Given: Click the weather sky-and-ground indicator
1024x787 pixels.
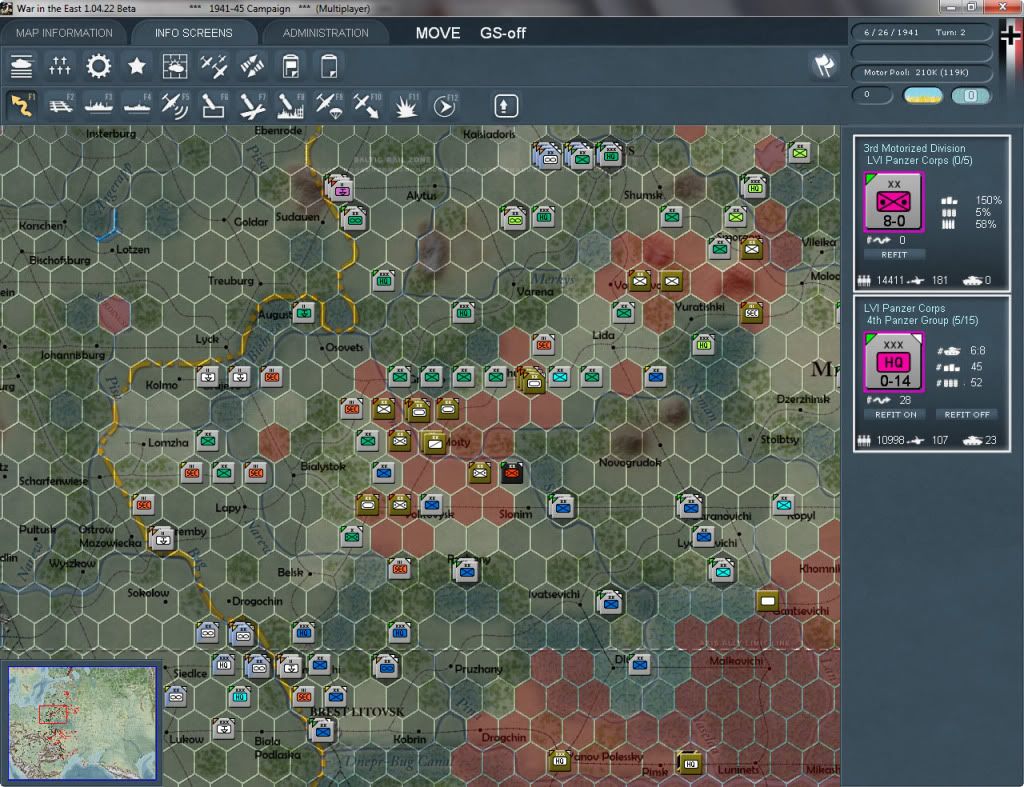Looking at the screenshot, I should (923, 96).
